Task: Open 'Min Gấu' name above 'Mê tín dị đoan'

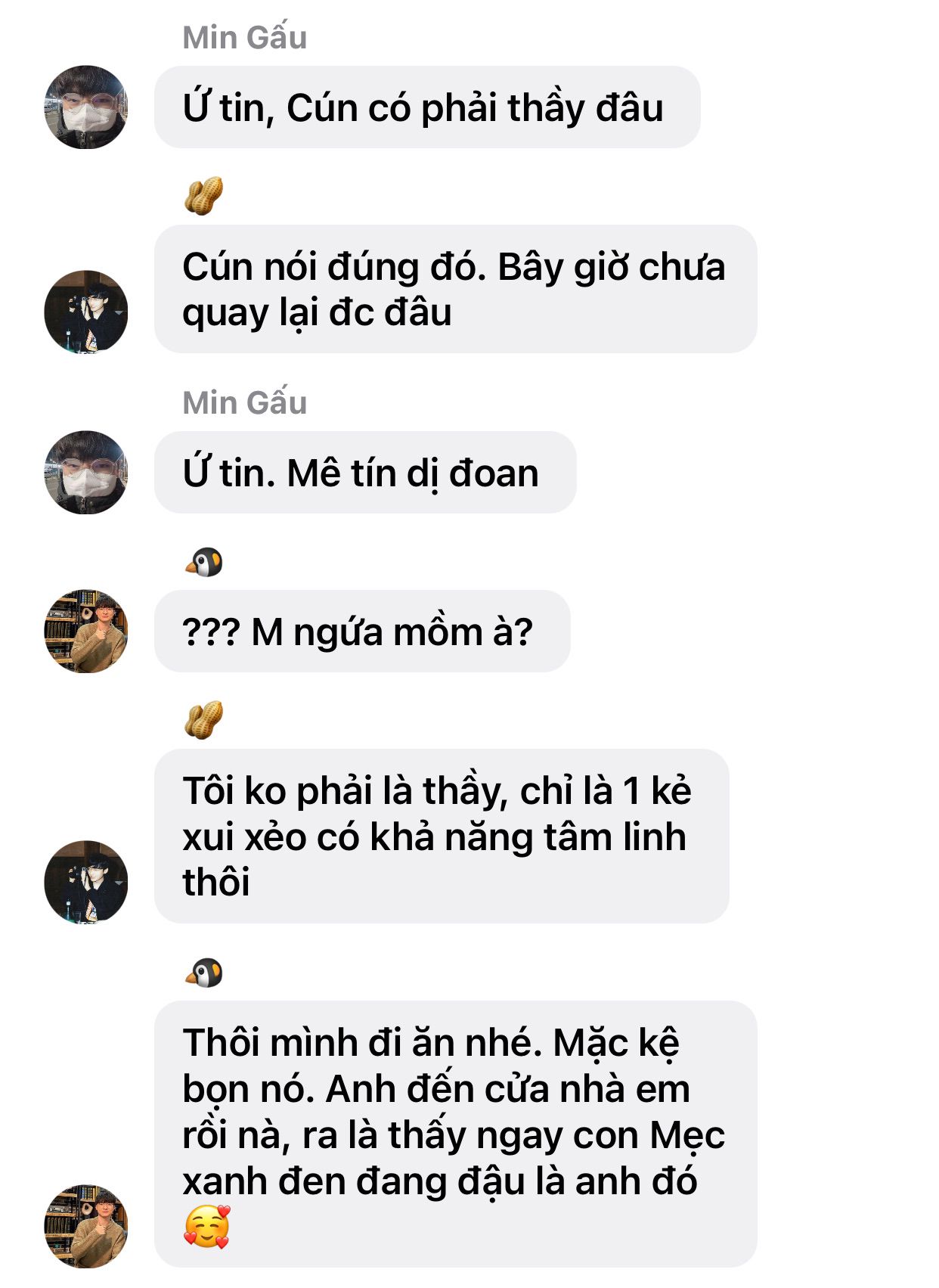Action: click(x=245, y=403)
